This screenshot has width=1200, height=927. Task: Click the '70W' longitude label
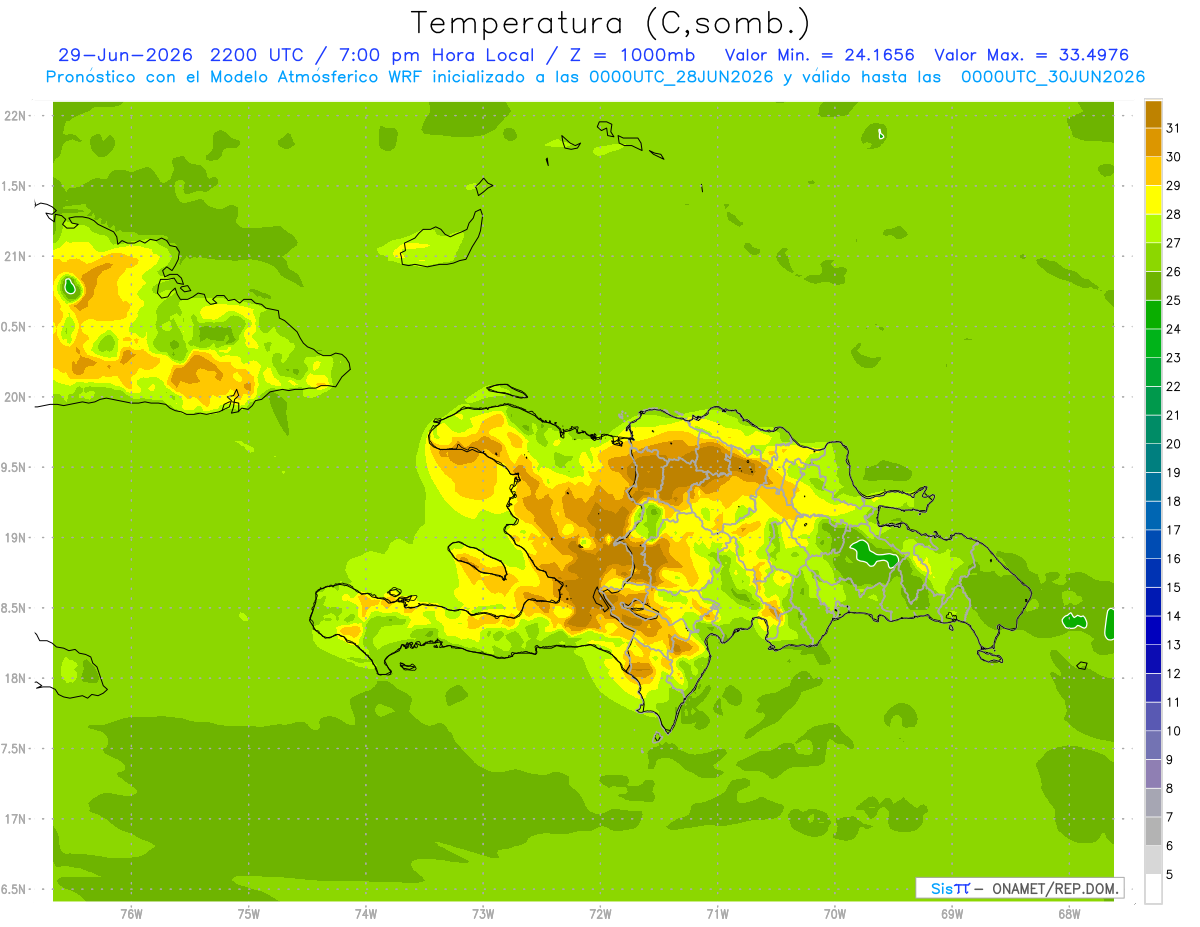coord(835,914)
